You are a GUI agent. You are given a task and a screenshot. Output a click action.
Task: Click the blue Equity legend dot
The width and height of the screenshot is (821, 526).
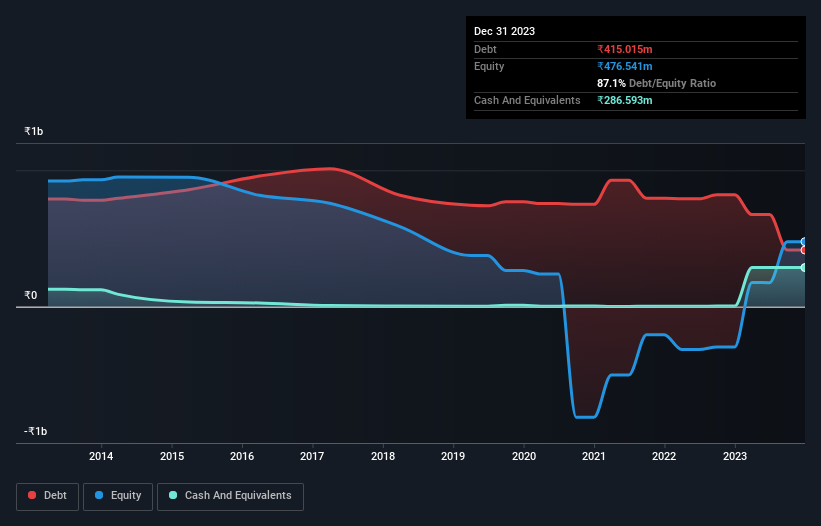99,495
